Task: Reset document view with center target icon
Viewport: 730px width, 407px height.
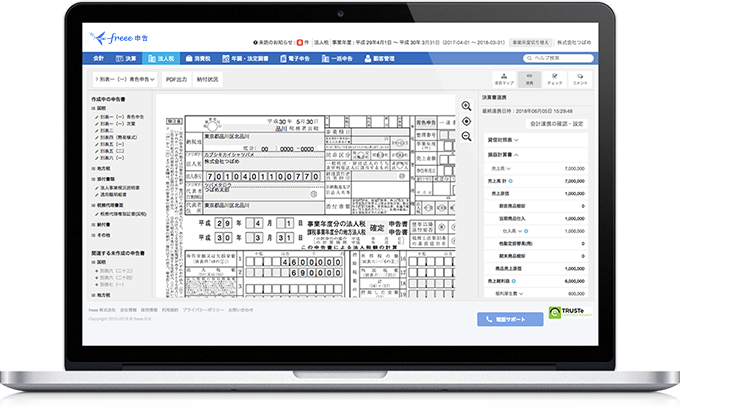Action: tap(466, 121)
